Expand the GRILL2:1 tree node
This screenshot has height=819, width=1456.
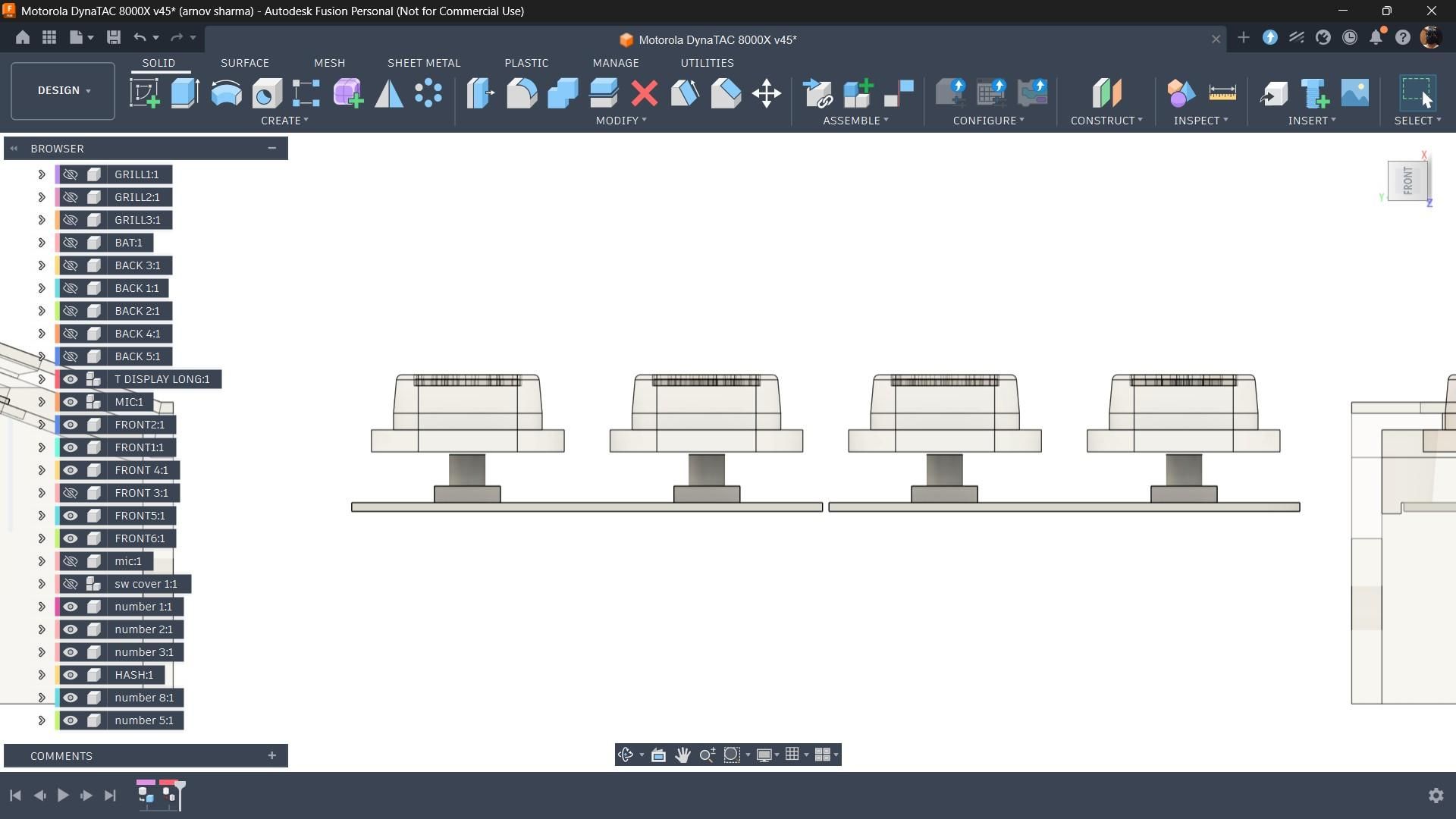click(x=42, y=197)
